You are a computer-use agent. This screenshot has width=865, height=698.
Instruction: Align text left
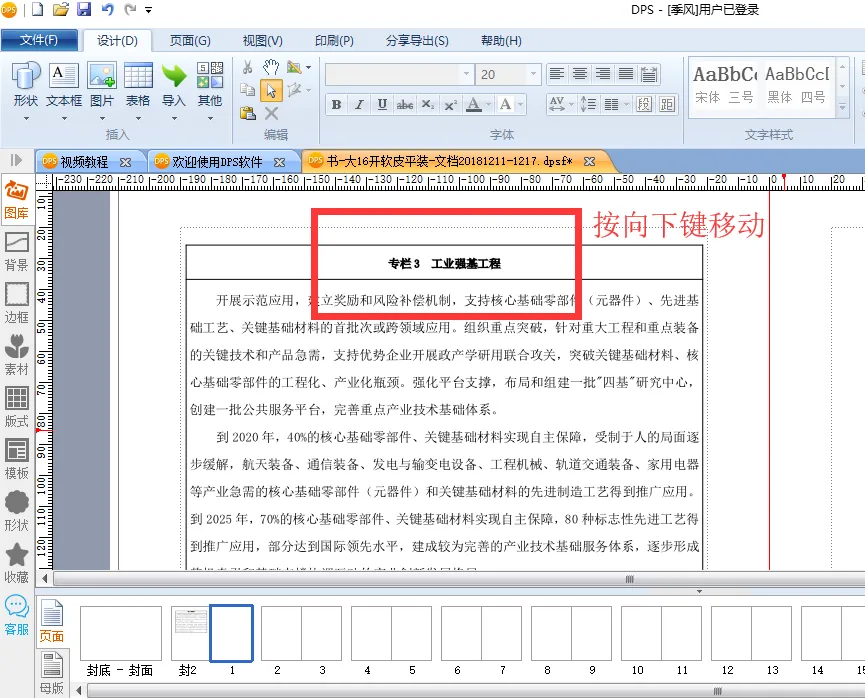point(557,74)
